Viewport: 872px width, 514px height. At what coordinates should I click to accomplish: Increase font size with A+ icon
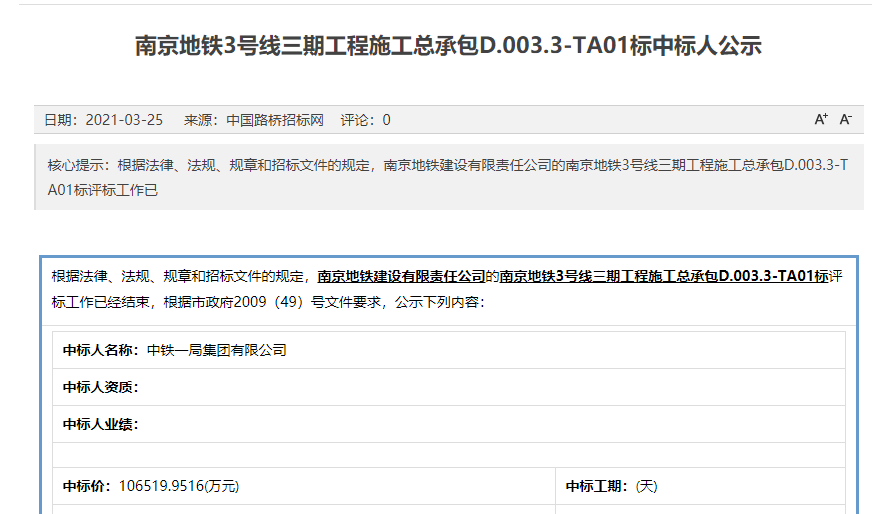click(x=821, y=119)
